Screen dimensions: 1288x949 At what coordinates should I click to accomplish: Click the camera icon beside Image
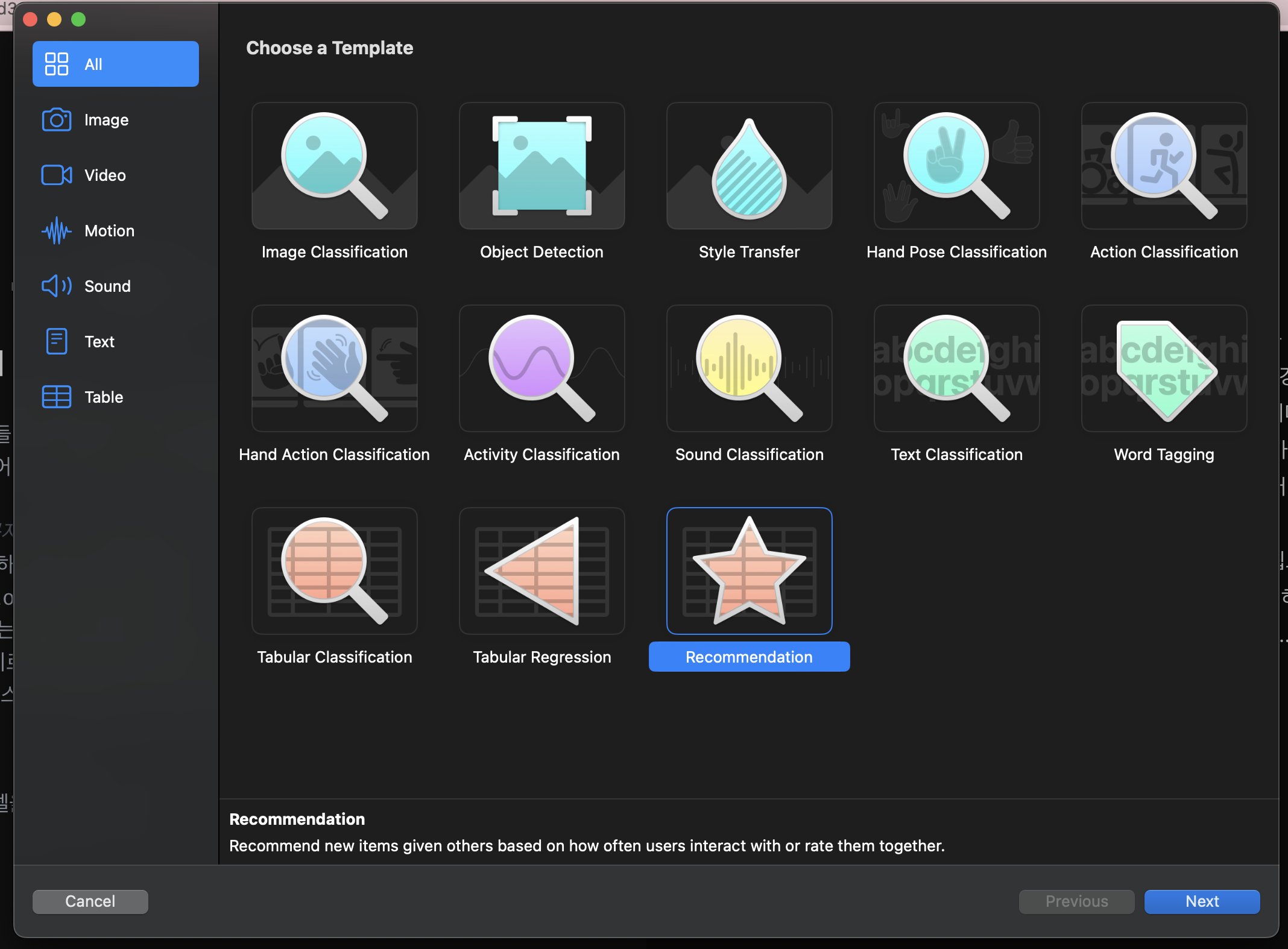[57, 120]
